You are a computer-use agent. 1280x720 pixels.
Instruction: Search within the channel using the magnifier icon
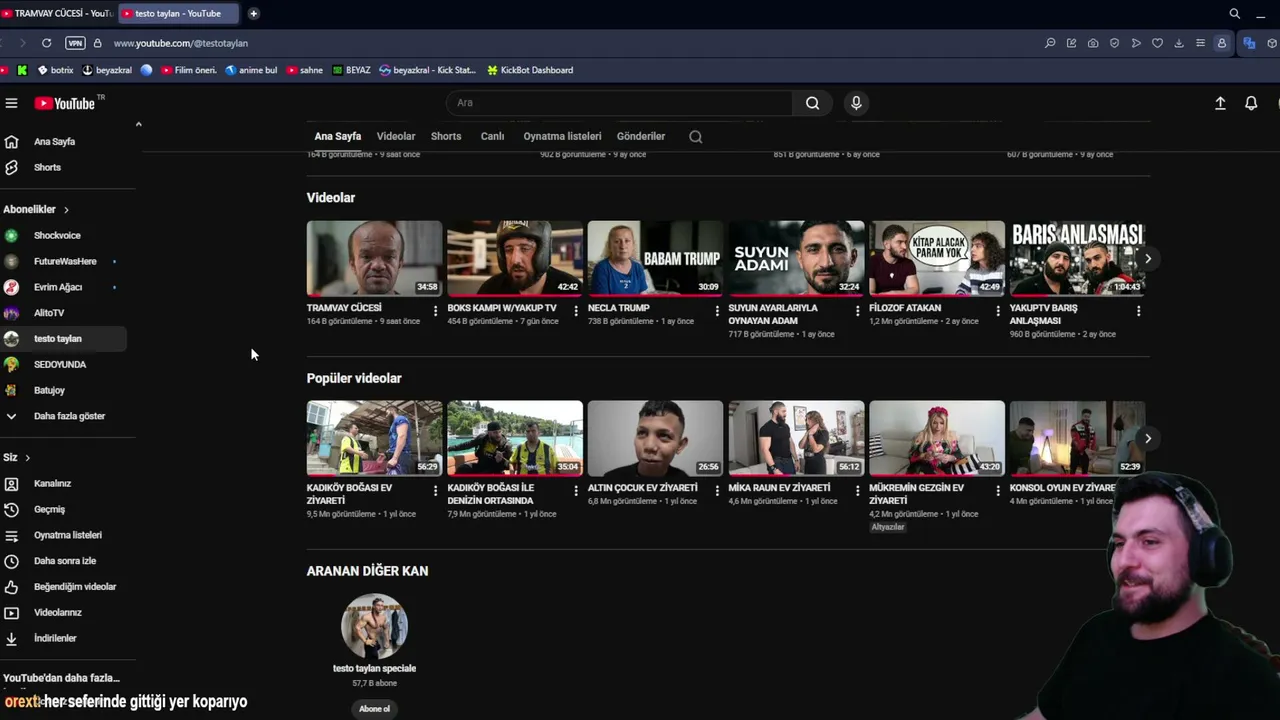[696, 137]
